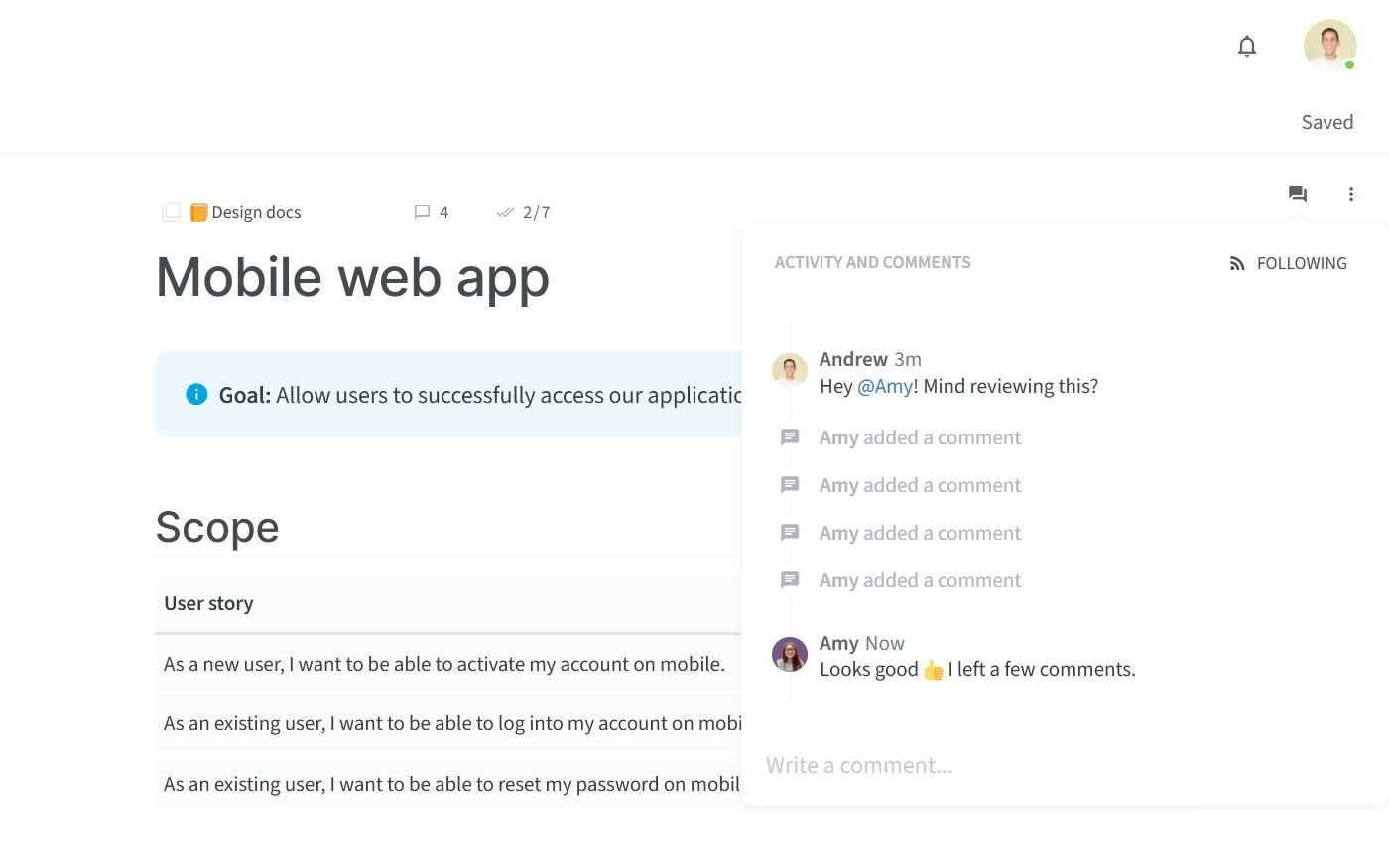
Task: Click the comment icon of the second Amy entry
Action: tap(790, 485)
